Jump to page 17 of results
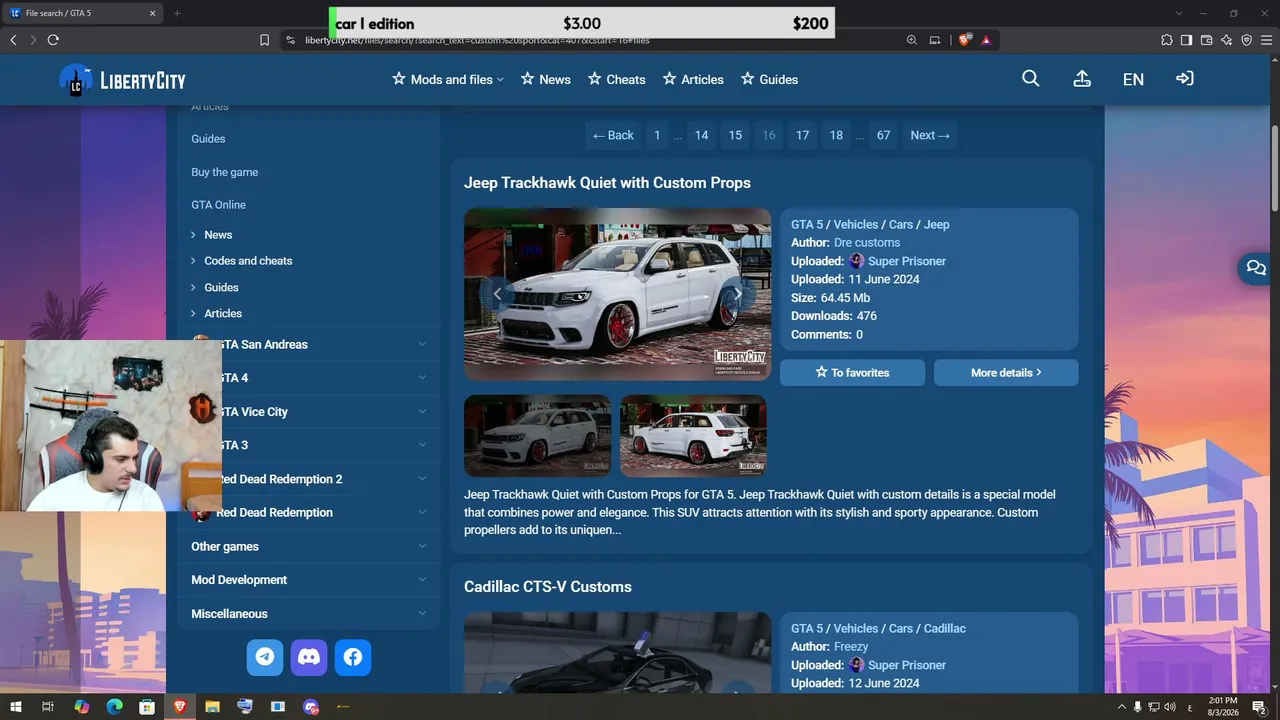The width and height of the screenshot is (1280, 720). coord(802,135)
